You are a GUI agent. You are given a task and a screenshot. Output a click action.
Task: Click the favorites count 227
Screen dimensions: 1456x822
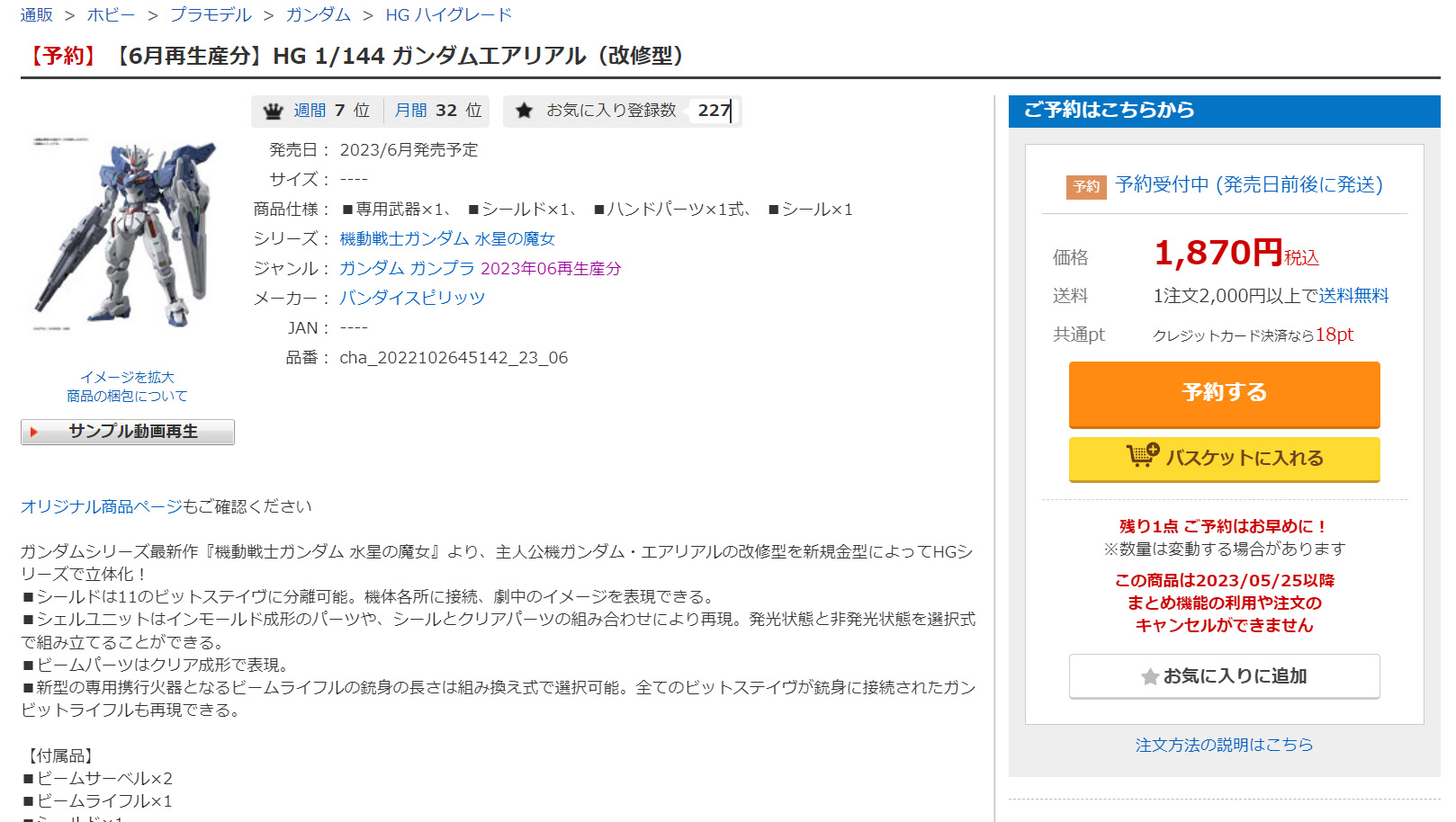coord(715,110)
